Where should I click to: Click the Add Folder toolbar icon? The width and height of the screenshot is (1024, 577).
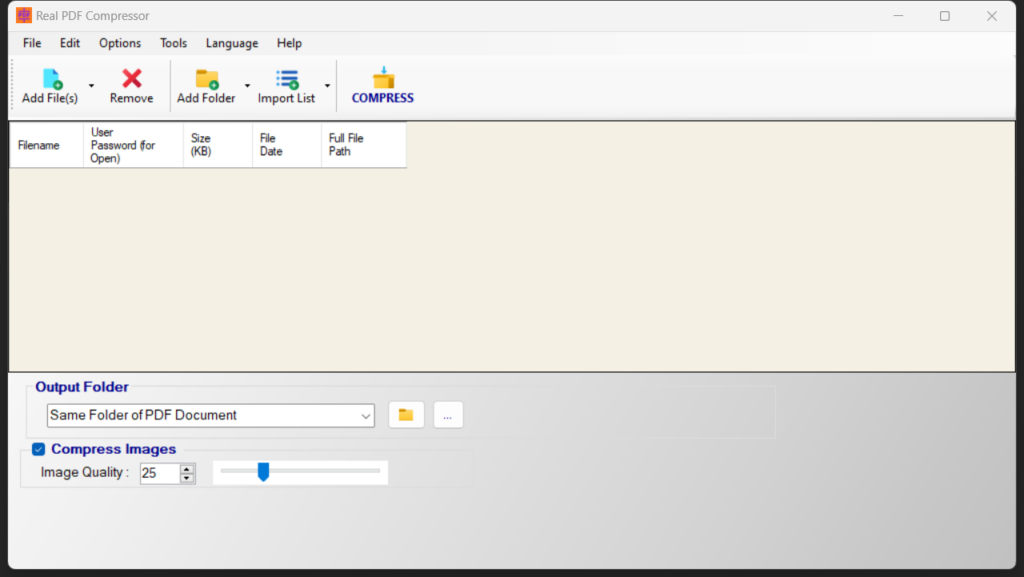207,78
